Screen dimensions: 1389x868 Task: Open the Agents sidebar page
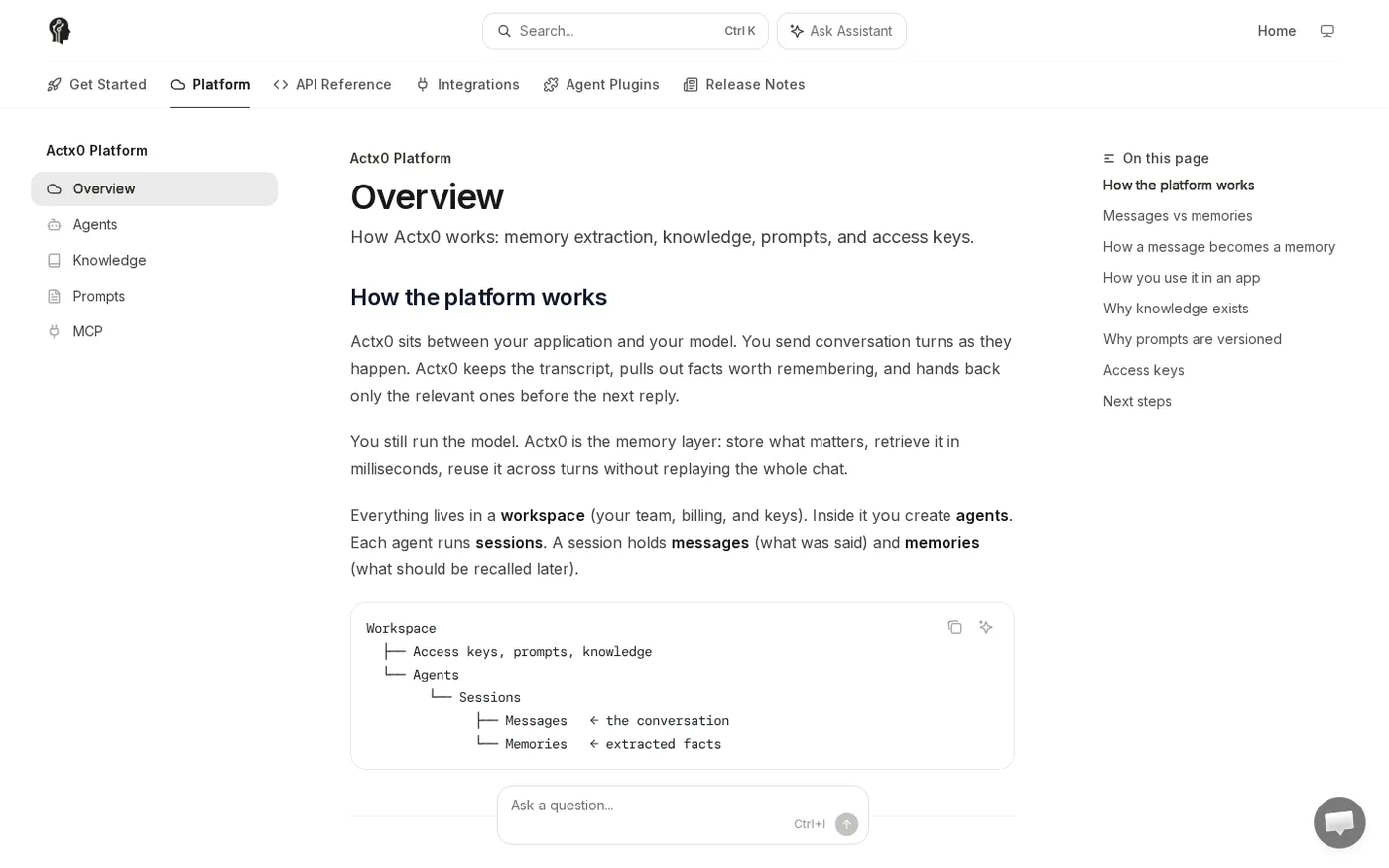tap(154, 225)
